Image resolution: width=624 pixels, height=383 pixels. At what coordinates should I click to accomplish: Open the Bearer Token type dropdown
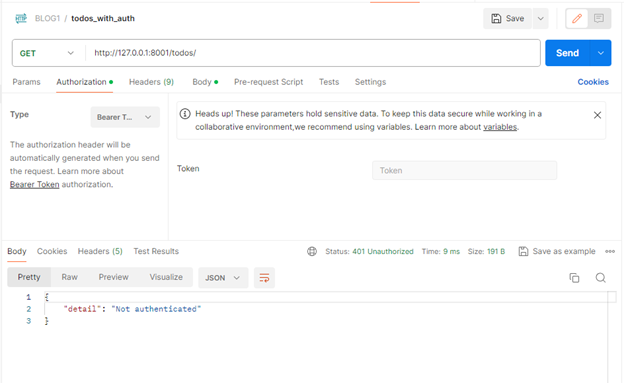point(125,117)
